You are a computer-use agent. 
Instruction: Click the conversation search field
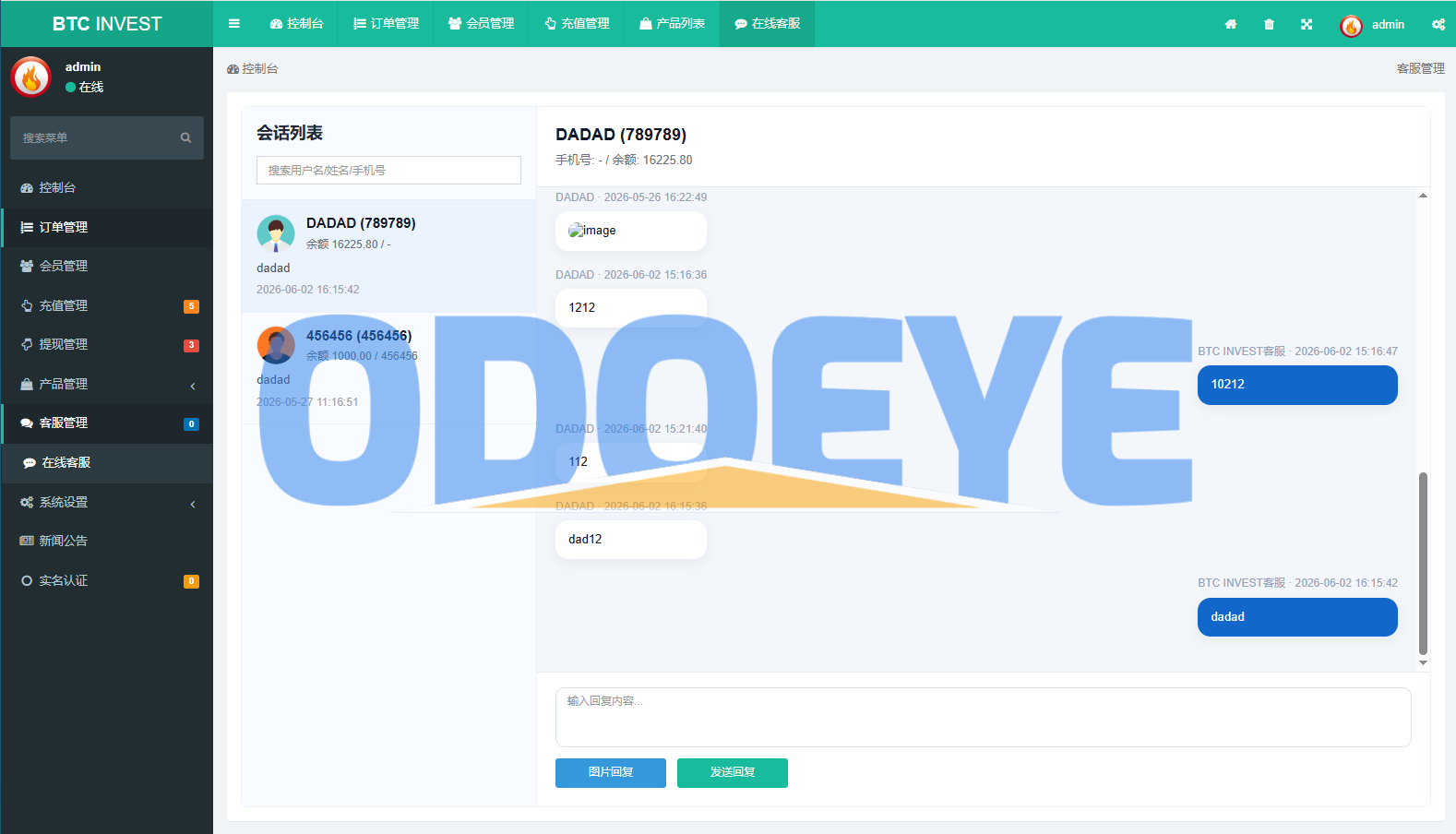[388, 171]
